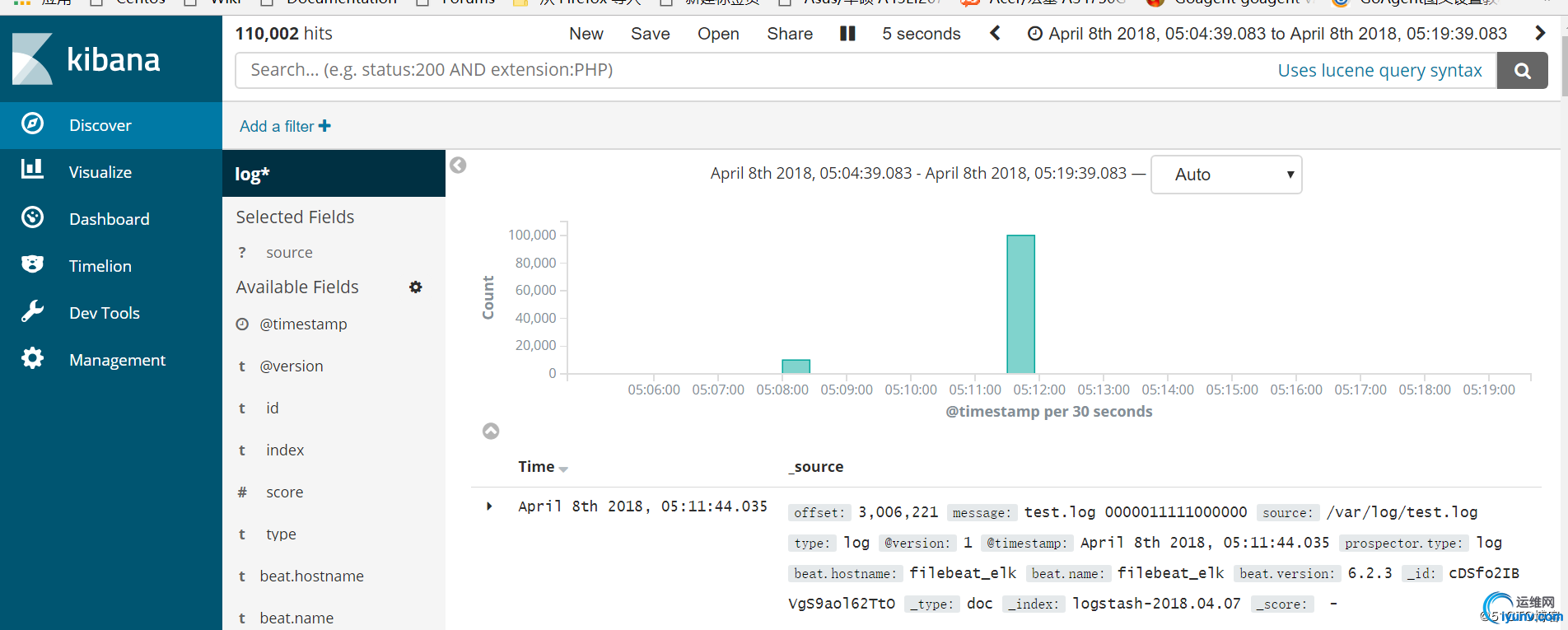The width and height of the screenshot is (1568, 630).
Task: Click the Selected Fields heading
Action: point(295,217)
